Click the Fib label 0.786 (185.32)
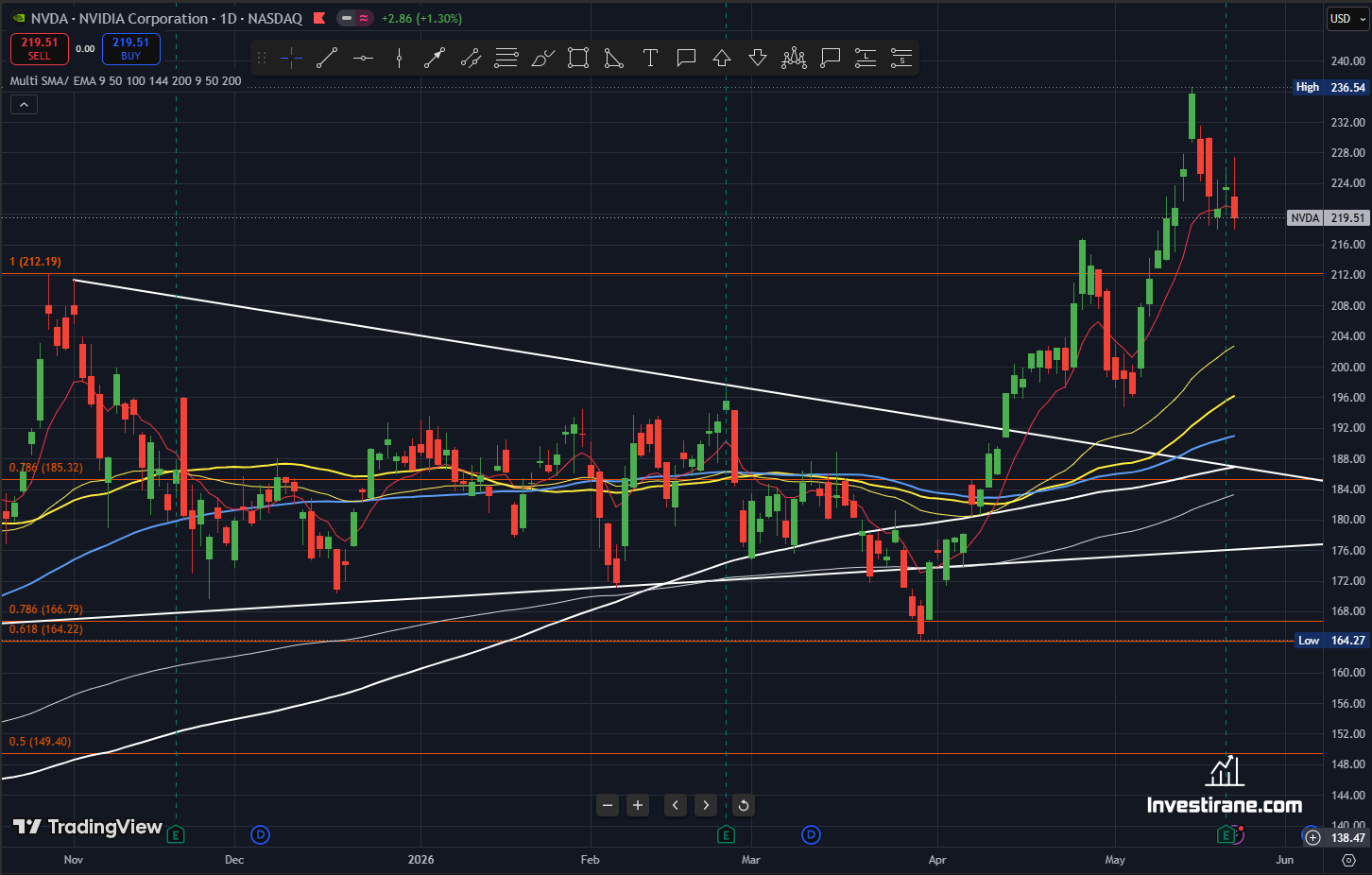The width and height of the screenshot is (1372, 875). click(x=46, y=468)
